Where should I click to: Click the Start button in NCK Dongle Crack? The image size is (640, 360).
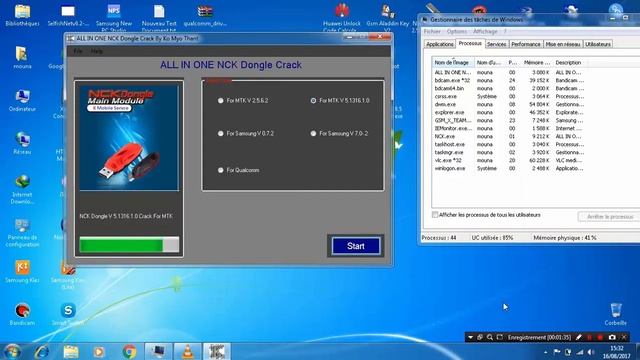point(356,246)
